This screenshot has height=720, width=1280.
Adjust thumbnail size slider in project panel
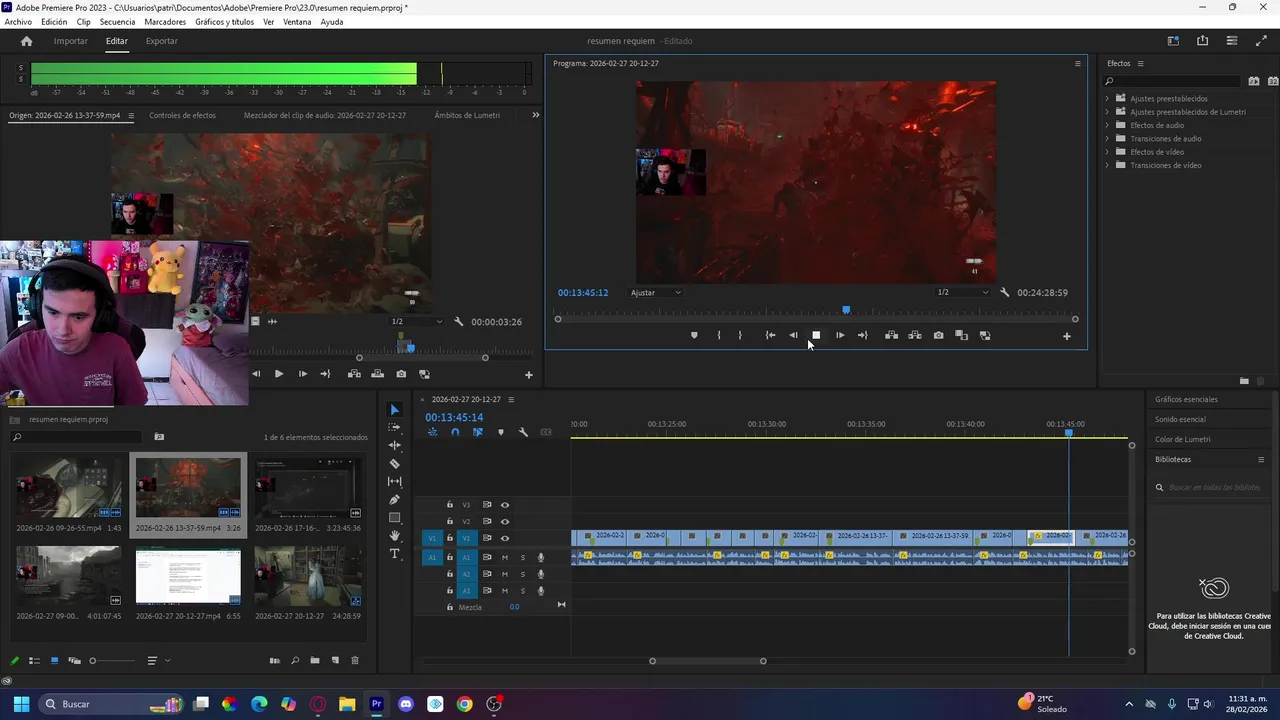pyautogui.click(x=93, y=661)
